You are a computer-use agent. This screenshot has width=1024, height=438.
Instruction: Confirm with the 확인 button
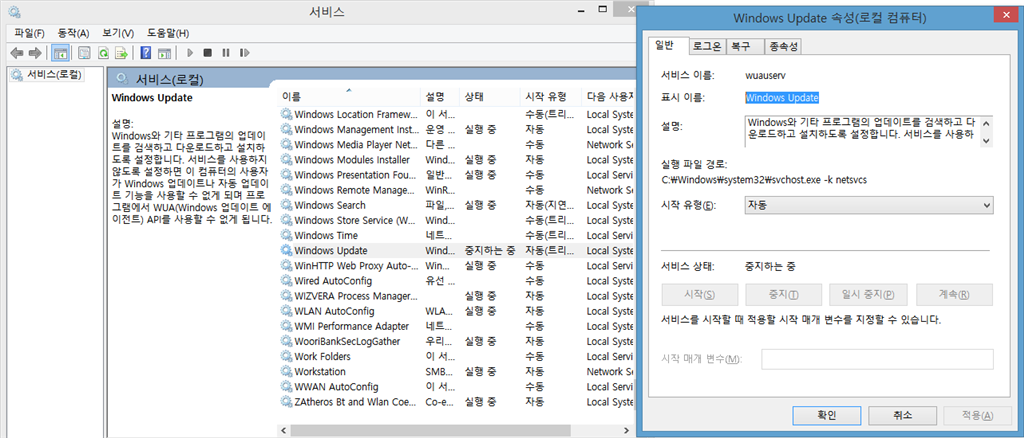pos(826,415)
